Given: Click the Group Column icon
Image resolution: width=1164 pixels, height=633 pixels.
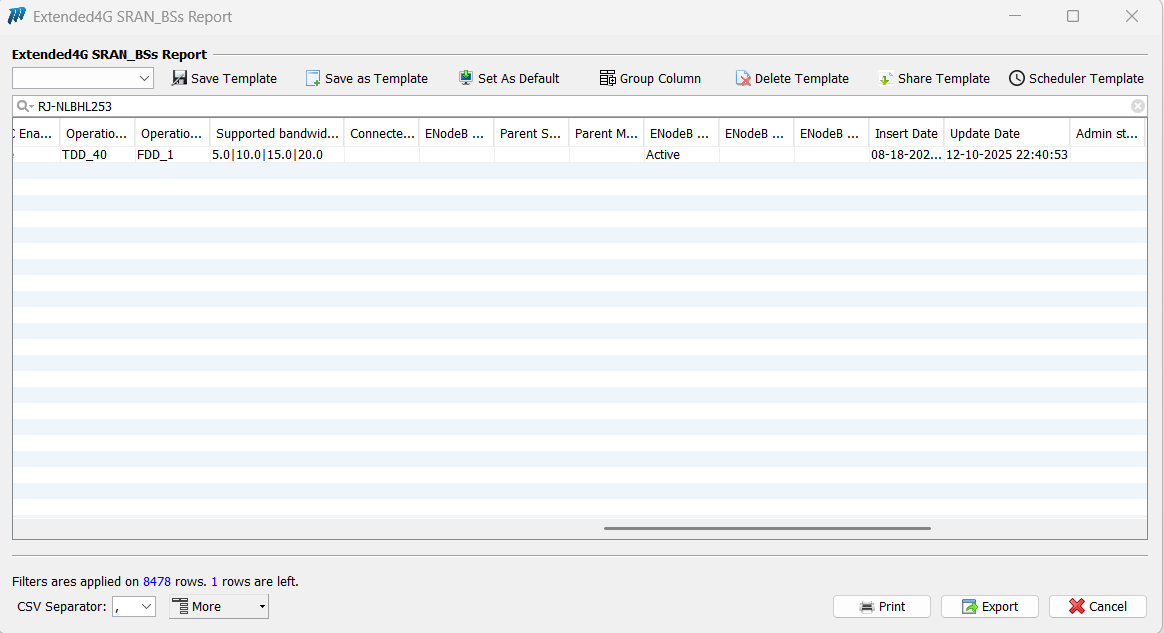Looking at the screenshot, I should [x=607, y=78].
